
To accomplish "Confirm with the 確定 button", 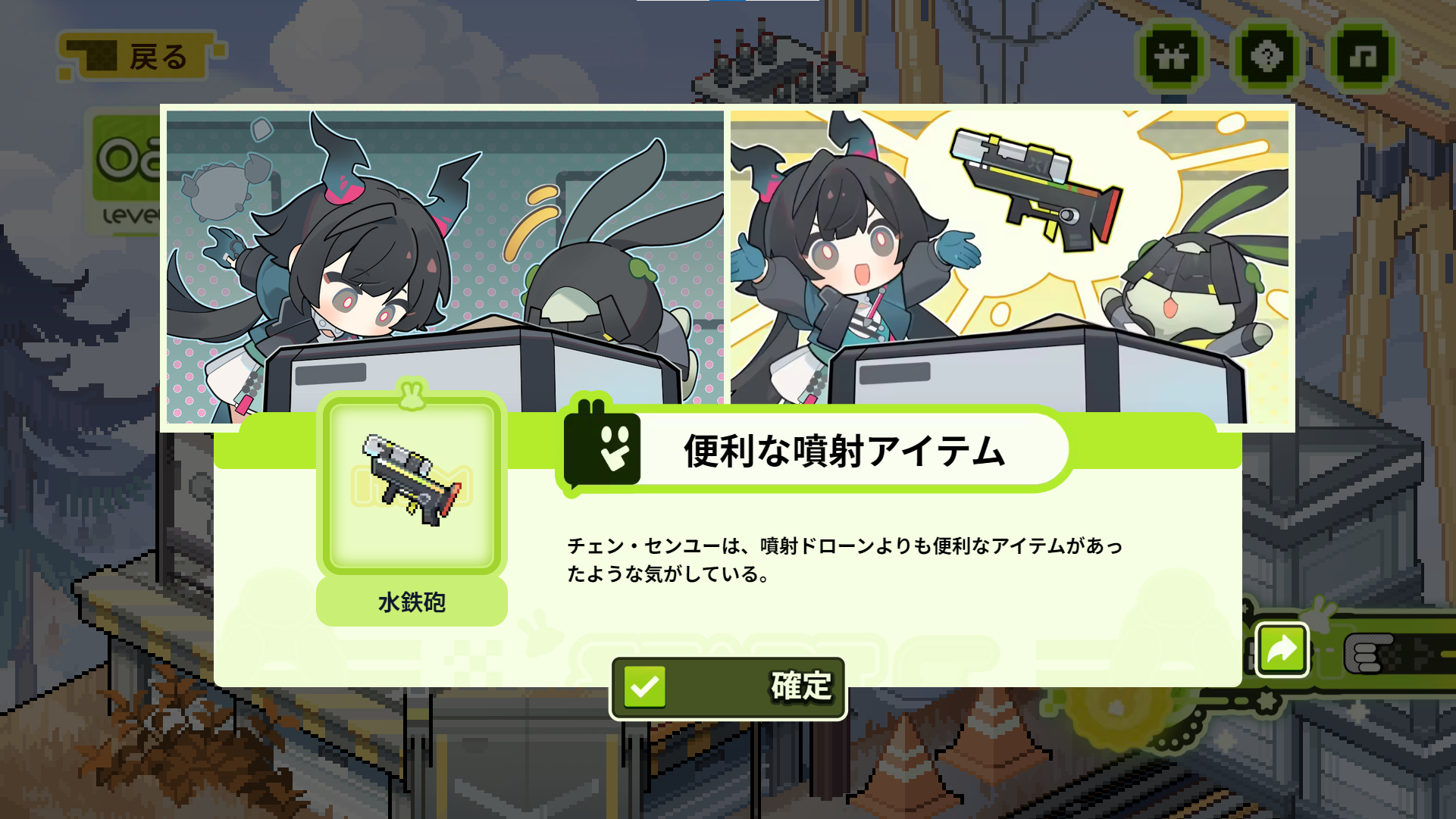I will [x=728, y=688].
